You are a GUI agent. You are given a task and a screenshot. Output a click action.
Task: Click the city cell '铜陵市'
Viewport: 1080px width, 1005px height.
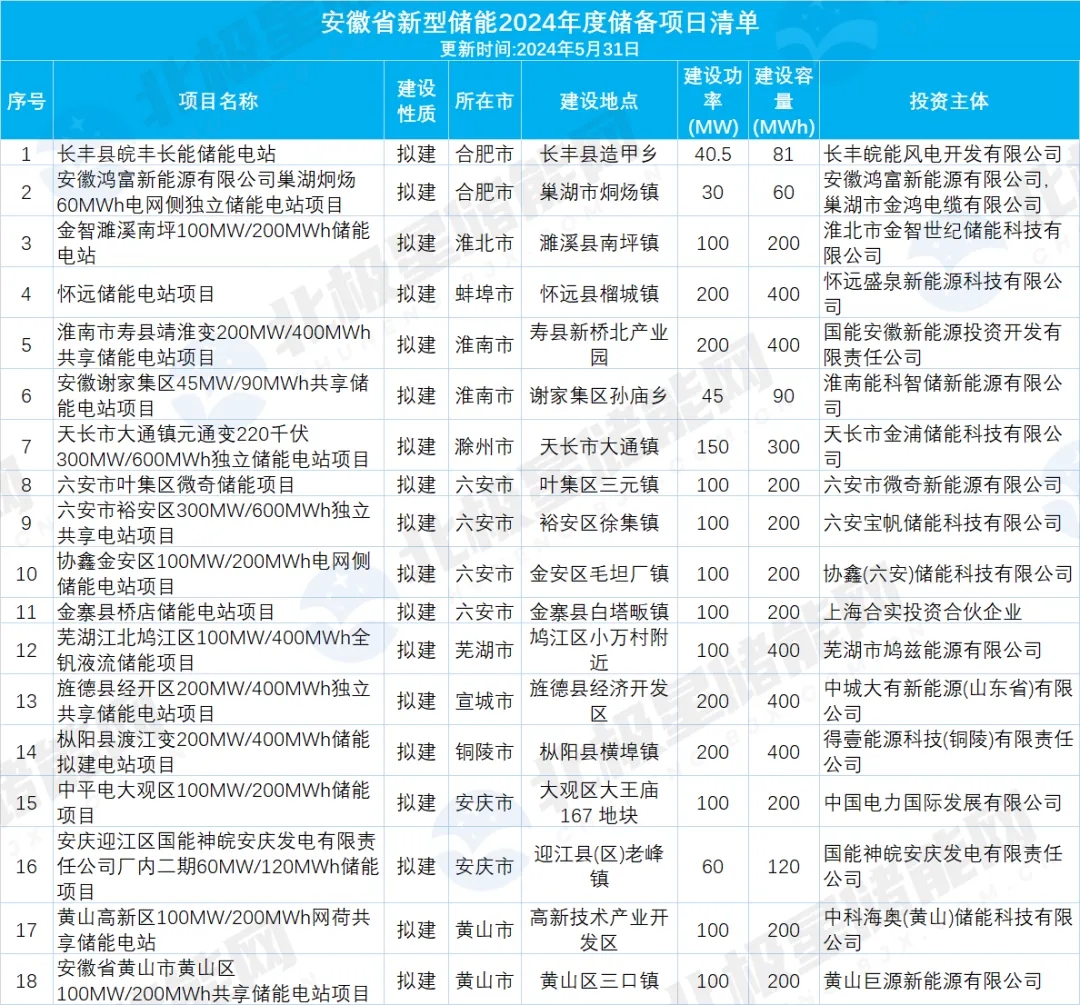pyautogui.click(x=484, y=752)
